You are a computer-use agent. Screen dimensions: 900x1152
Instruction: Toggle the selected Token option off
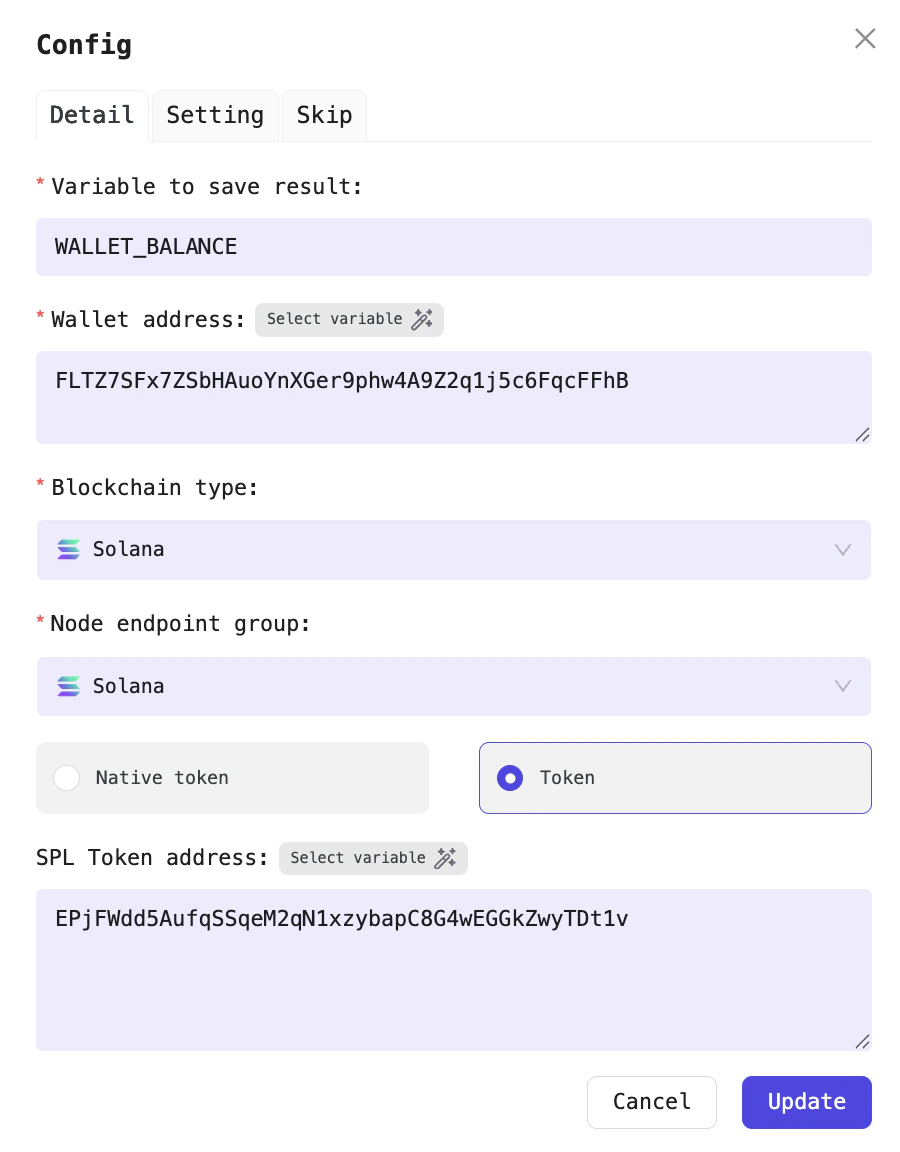tap(510, 777)
